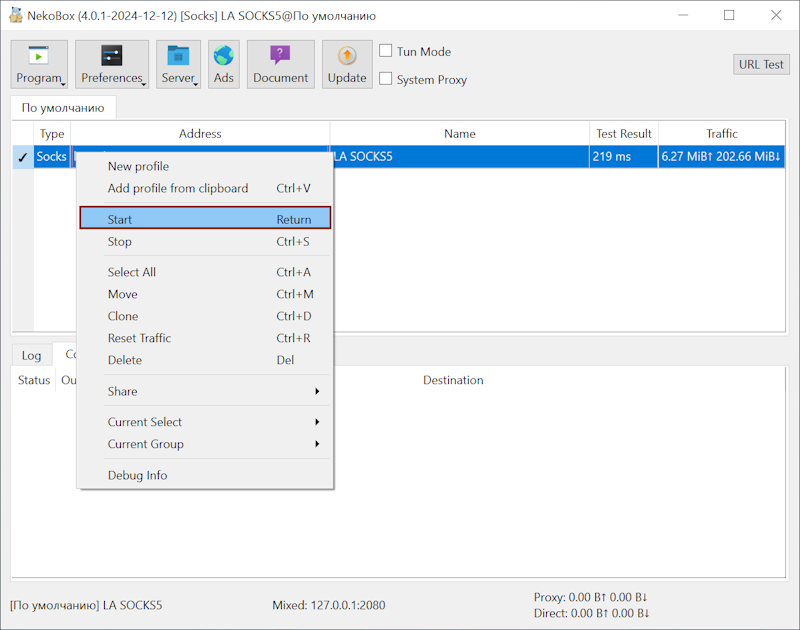Open the Preferences toolbar menu

tap(112, 64)
